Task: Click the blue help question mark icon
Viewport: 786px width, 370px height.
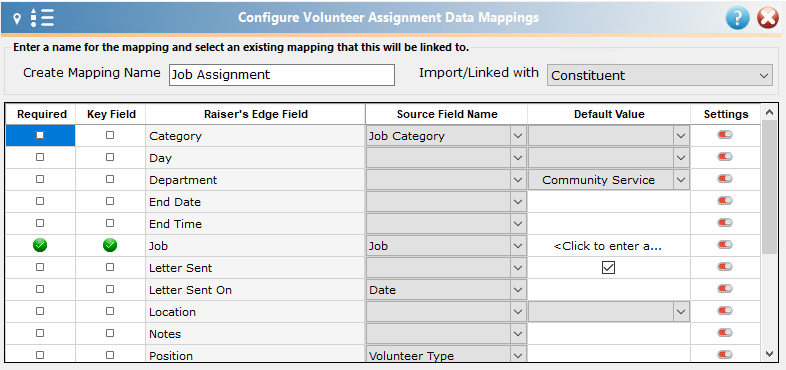Action: coord(737,19)
